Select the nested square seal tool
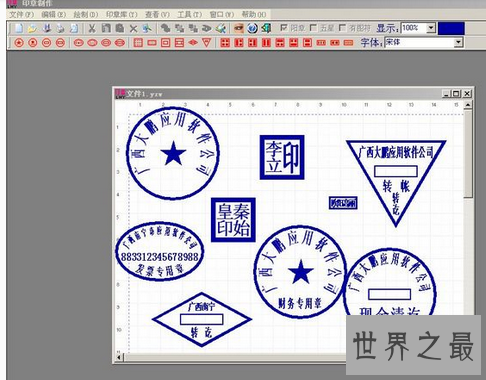The image size is (486, 380). tap(166, 43)
